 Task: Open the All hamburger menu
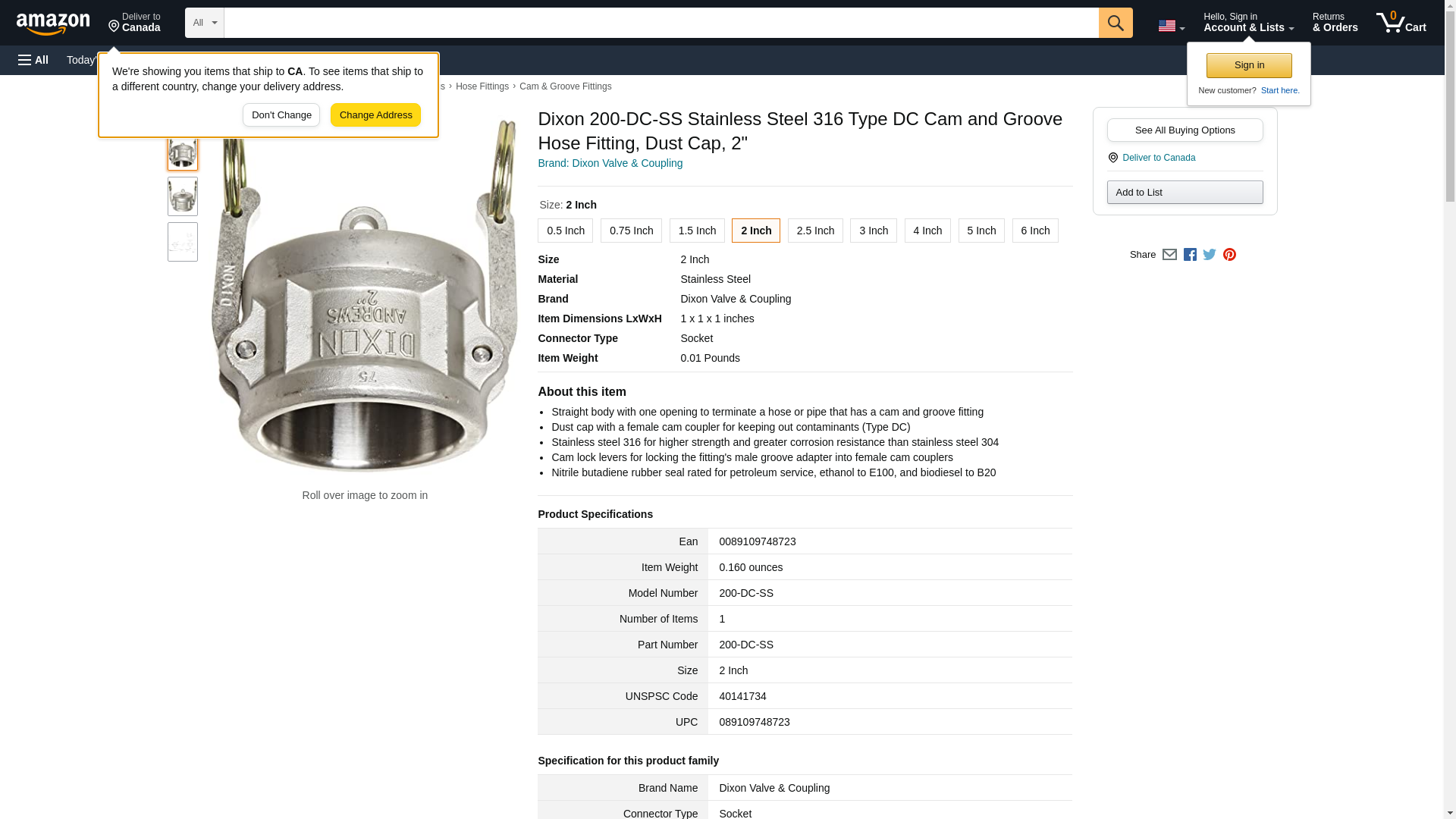point(33,60)
